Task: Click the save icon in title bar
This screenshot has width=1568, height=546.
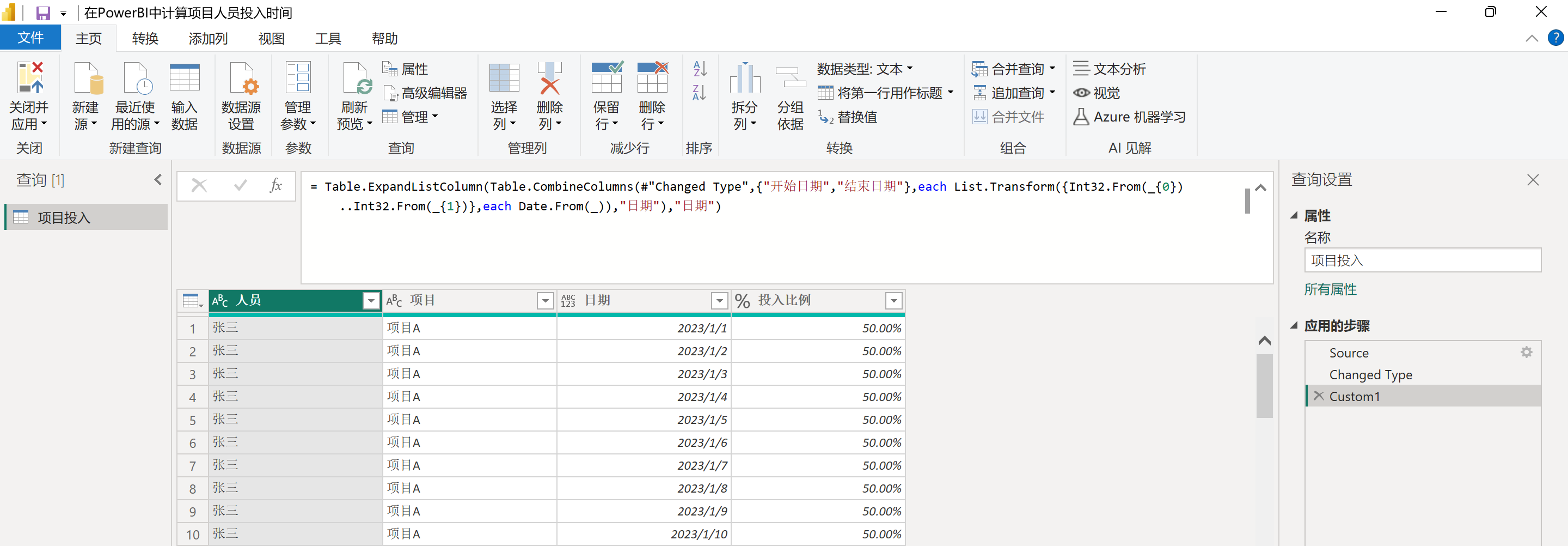Action: 43,13
